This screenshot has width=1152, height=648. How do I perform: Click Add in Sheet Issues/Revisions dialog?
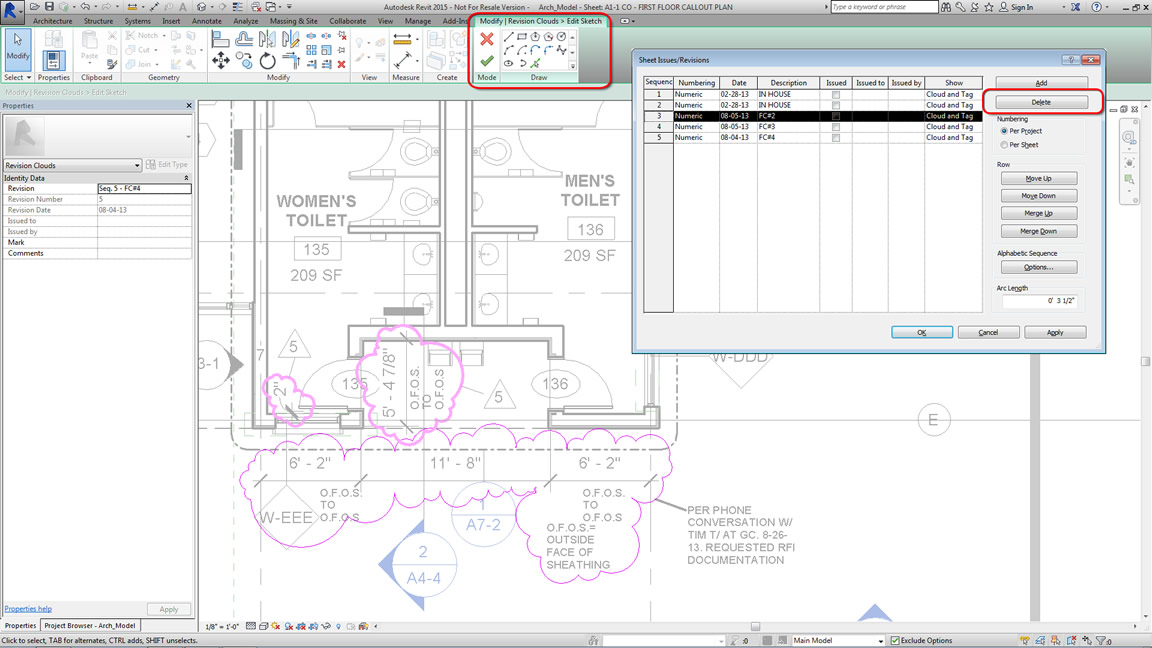click(x=1040, y=83)
